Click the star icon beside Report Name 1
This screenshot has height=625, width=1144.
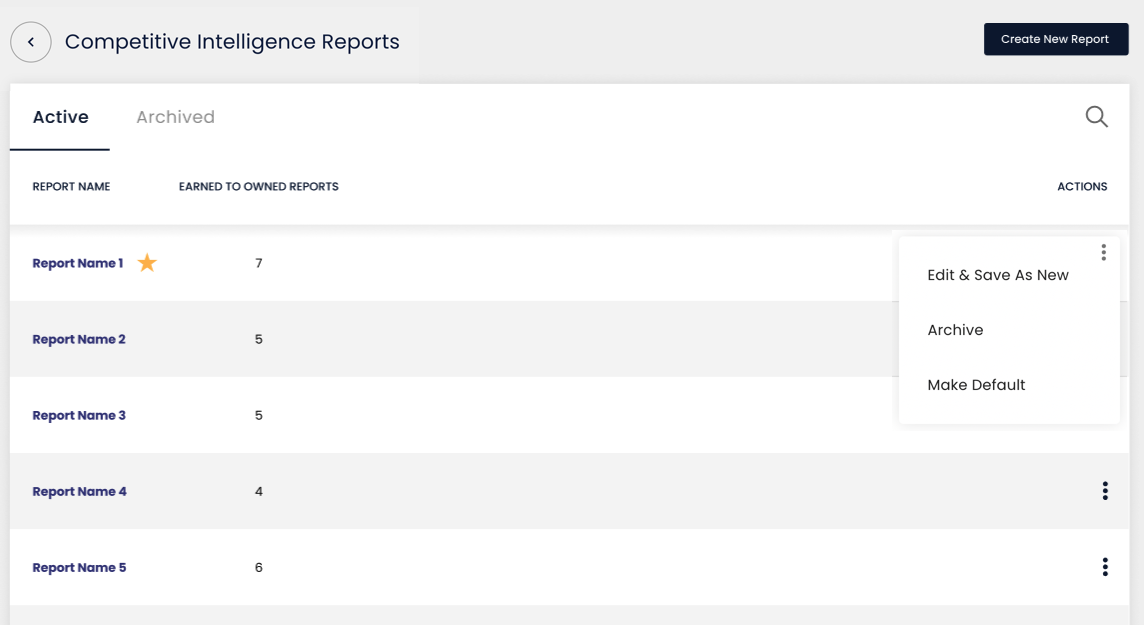pos(146,262)
